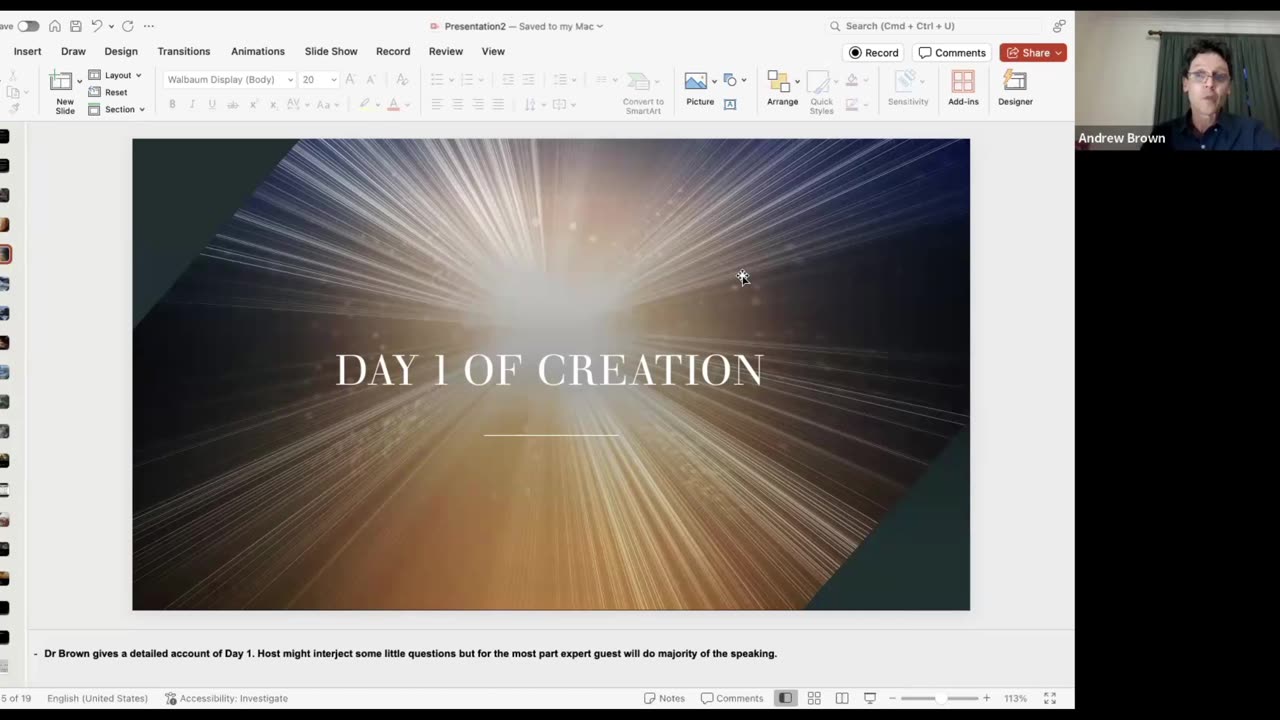Open the Animations tab
1280x720 pixels.
tap(258, 51)
